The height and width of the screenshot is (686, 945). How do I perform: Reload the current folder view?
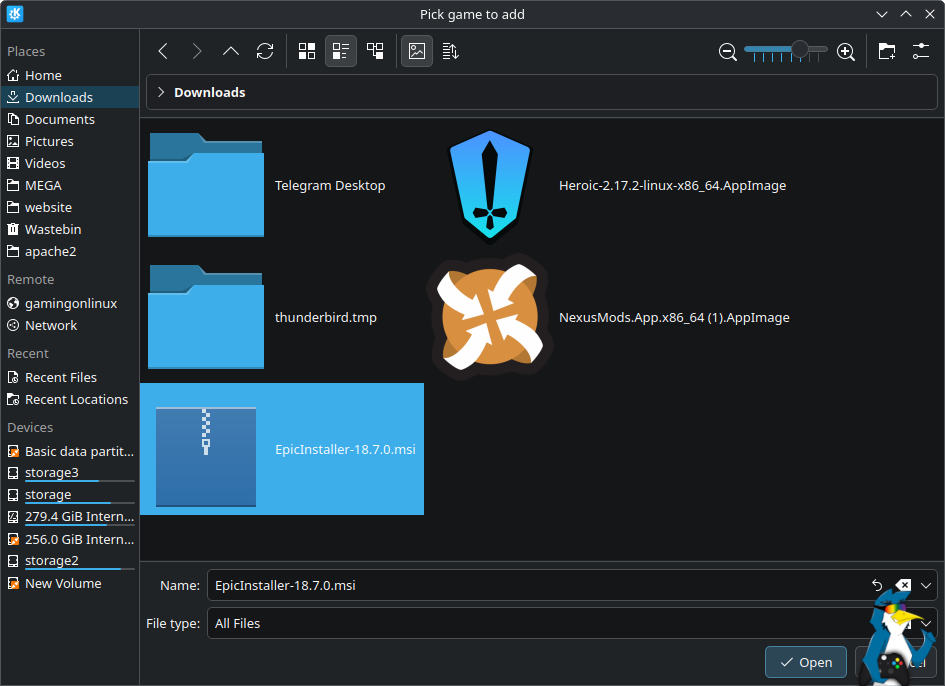265,51
